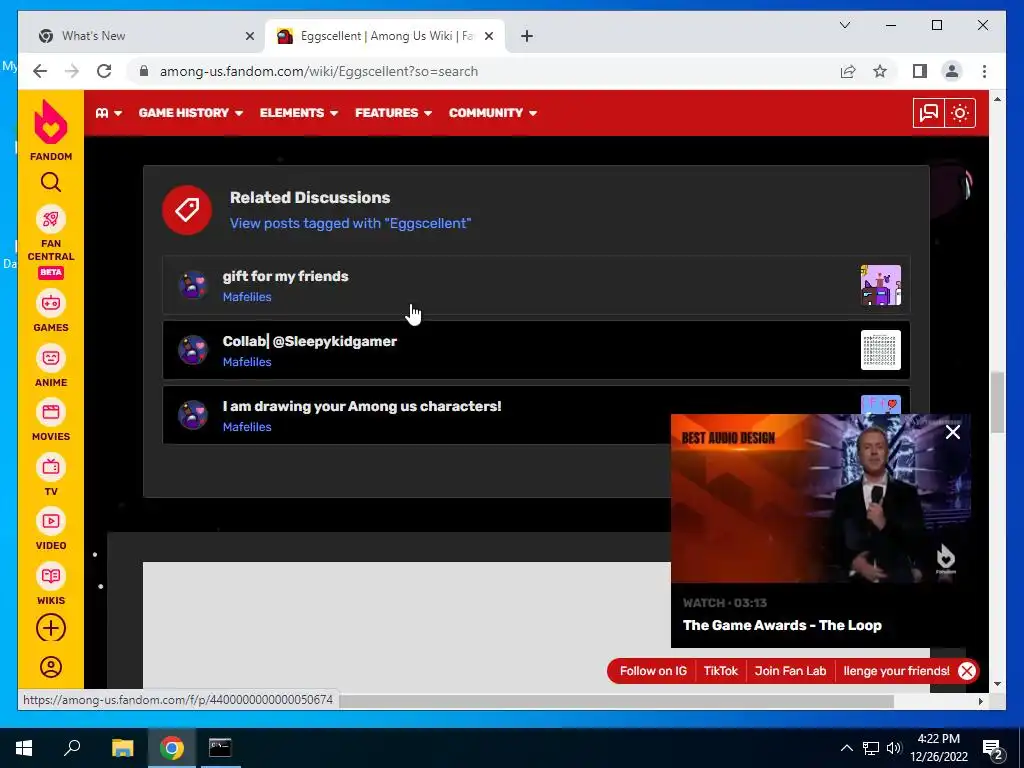The width and height of the screenshot is (1024, 768).
Task: Go to Games in Fandom sidebar
Action: click(50, 312)
